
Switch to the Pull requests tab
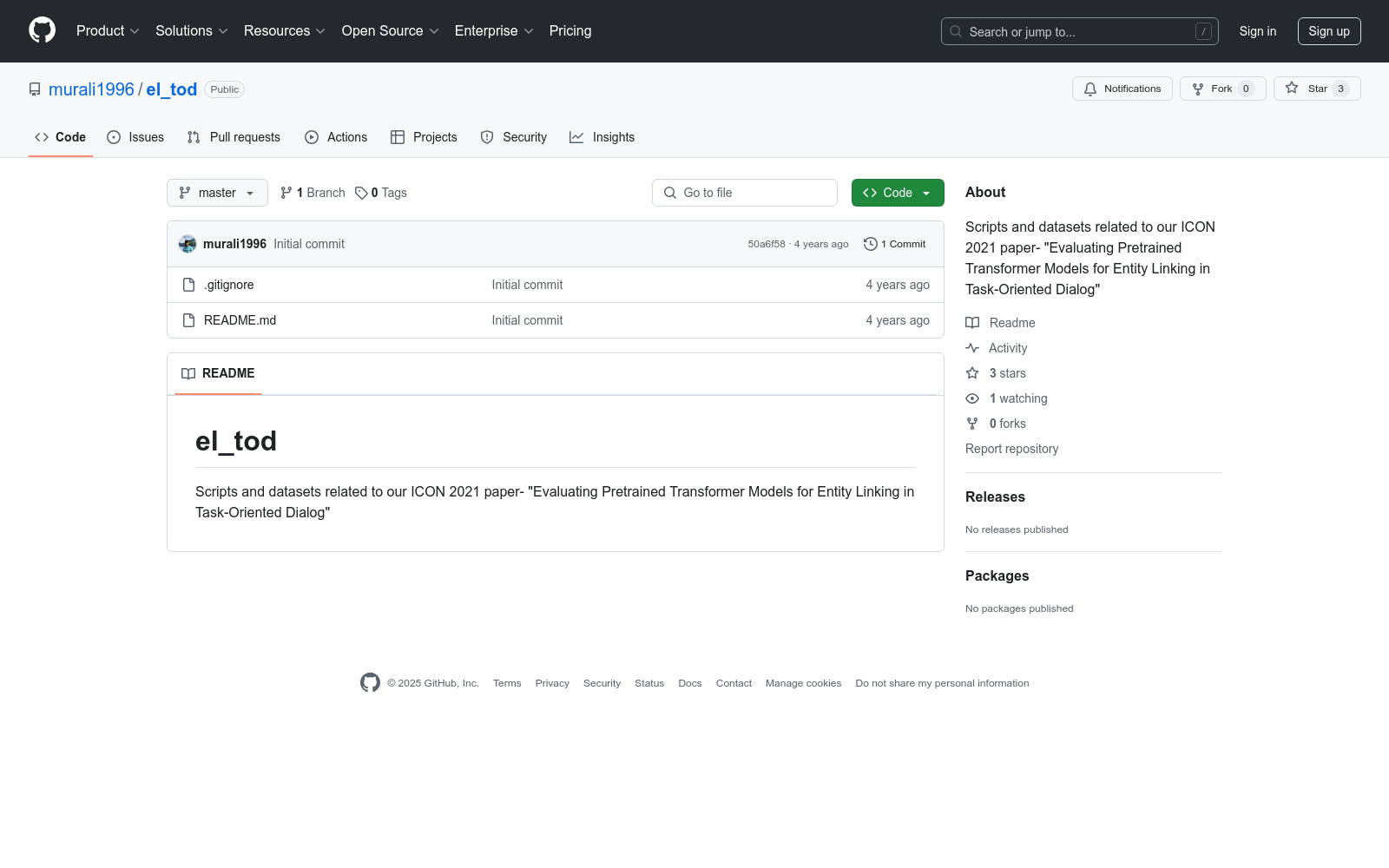pyautogui.click(x=234, y=137)
